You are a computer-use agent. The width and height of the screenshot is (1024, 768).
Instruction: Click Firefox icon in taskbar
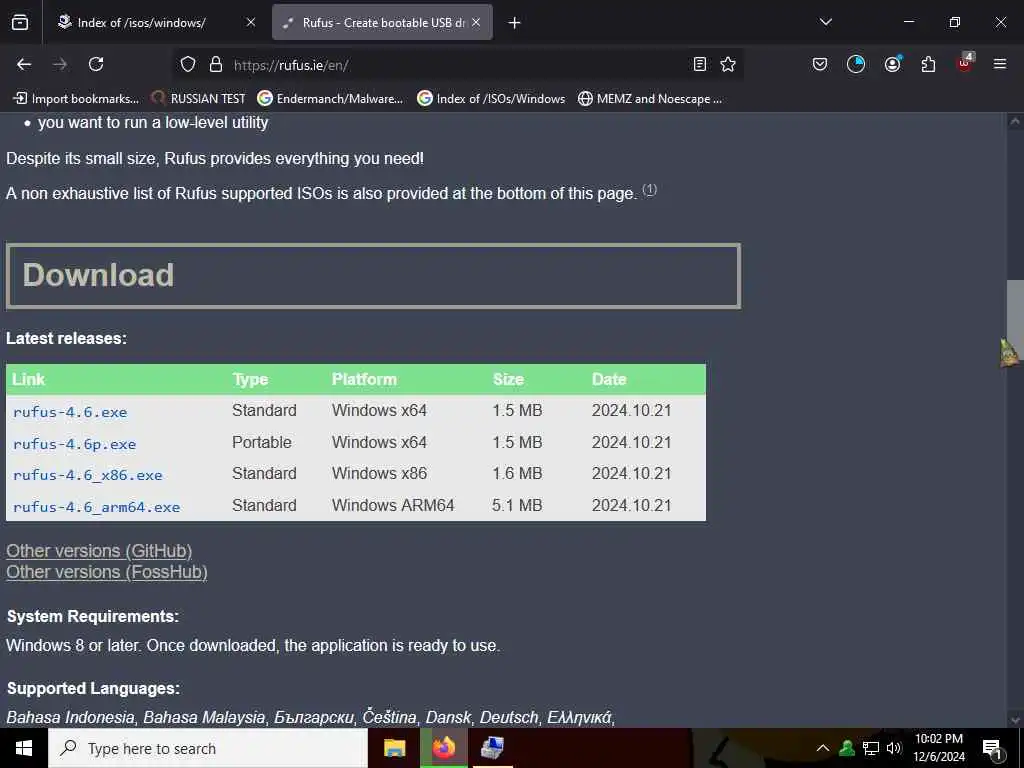[443, 748]
